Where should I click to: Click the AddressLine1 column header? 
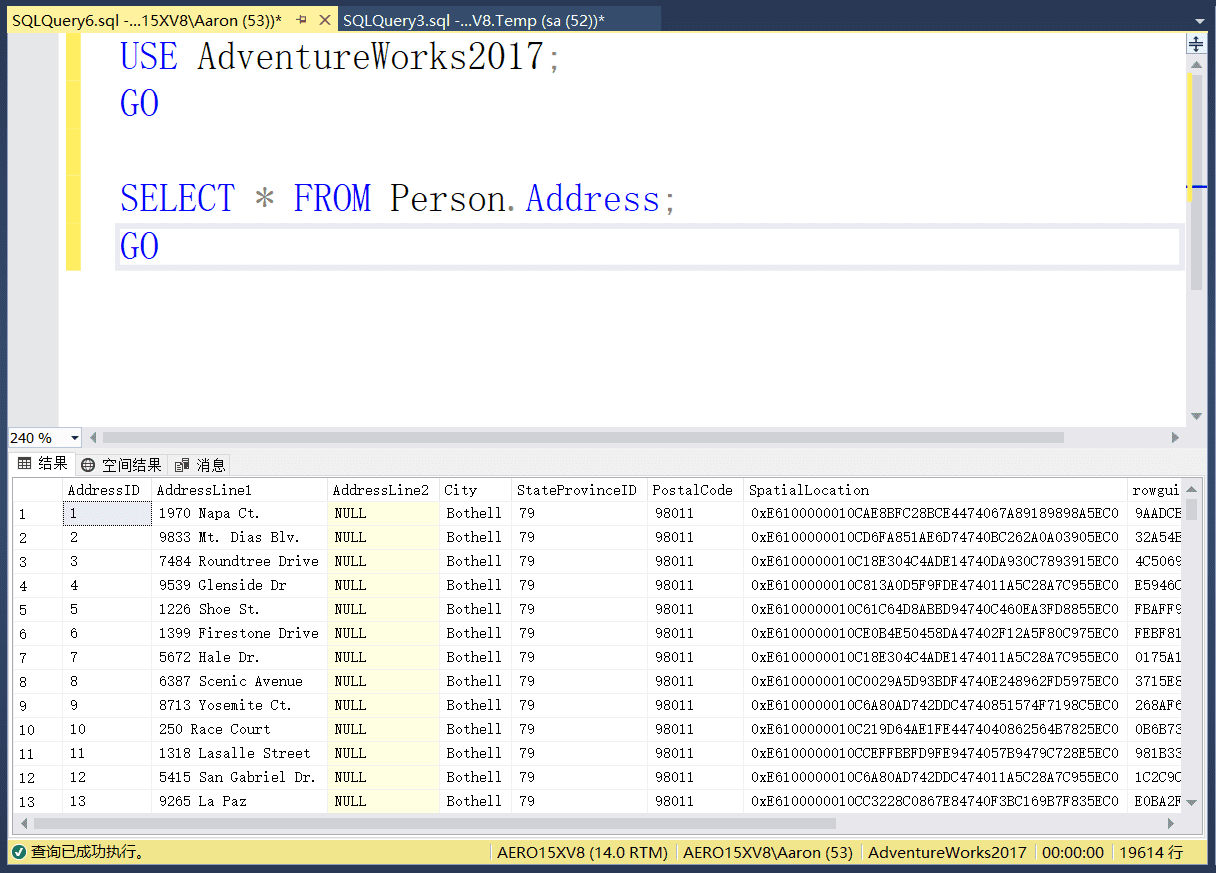[x=239, y=490]
